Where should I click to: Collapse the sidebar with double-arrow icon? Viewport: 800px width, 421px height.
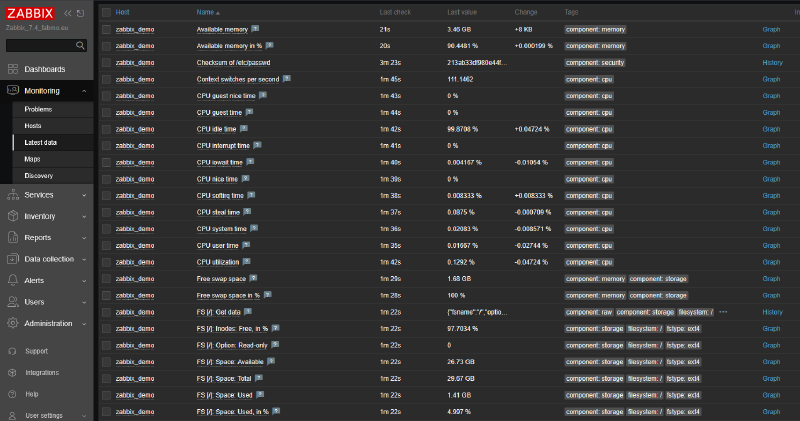coord(67,13)
